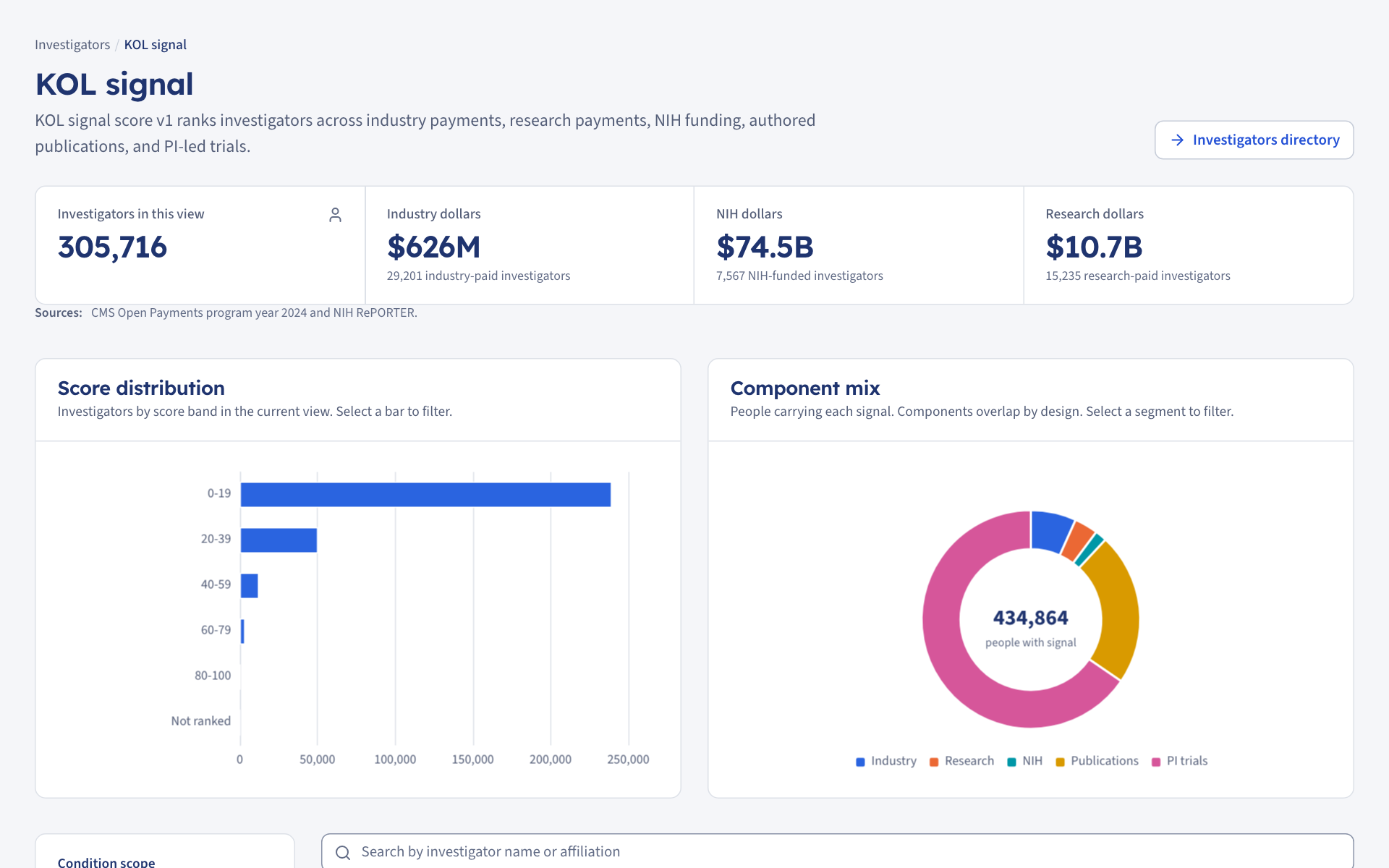Image resolution: width=1389 pixels, height=868 pixels.
Task: Click the '29,201 industry-paid investigators' text
Action: pyautogui.click(x=478, y=276)
